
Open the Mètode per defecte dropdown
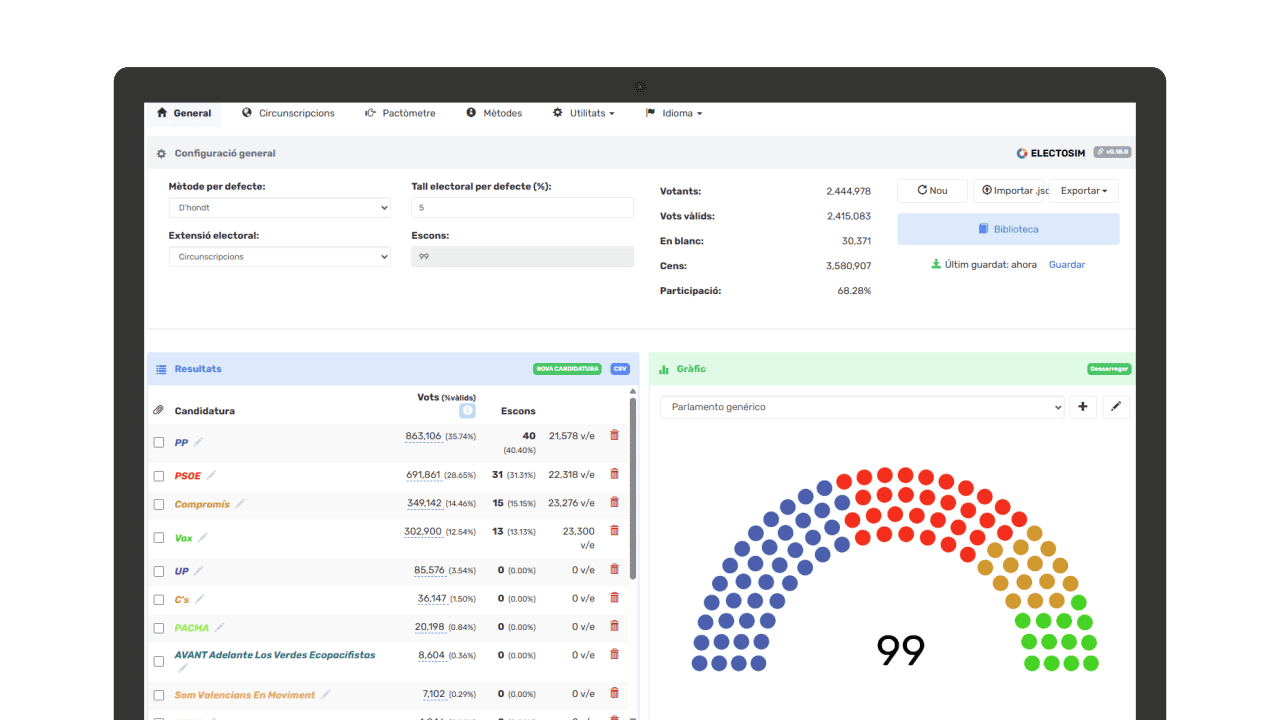pos(279,208)
